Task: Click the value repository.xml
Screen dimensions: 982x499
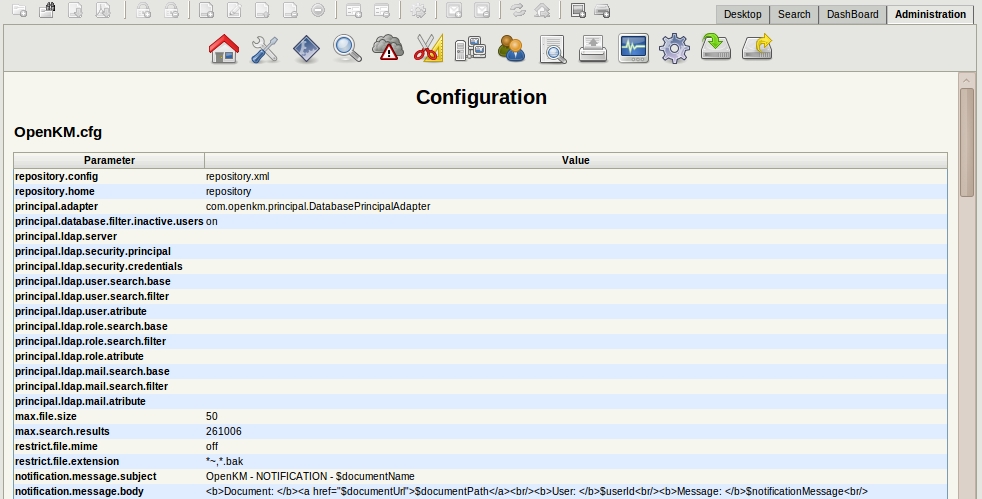Action: coord(237,177)
